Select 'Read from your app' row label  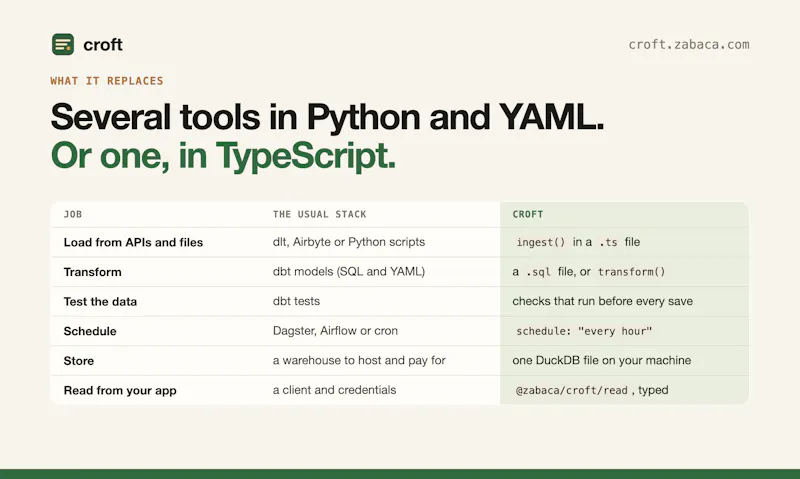[x=120, y=390]
